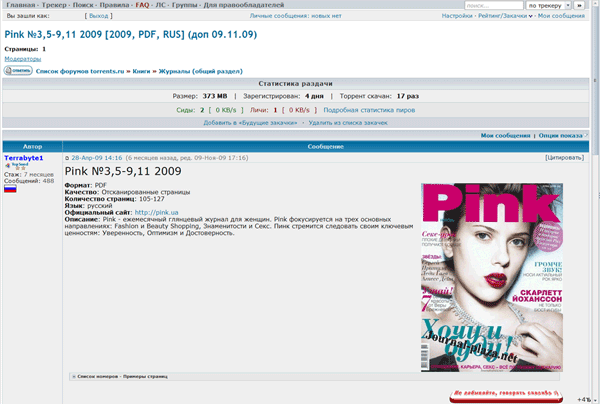Open Мои сообщения link above post table

[505, 135]
